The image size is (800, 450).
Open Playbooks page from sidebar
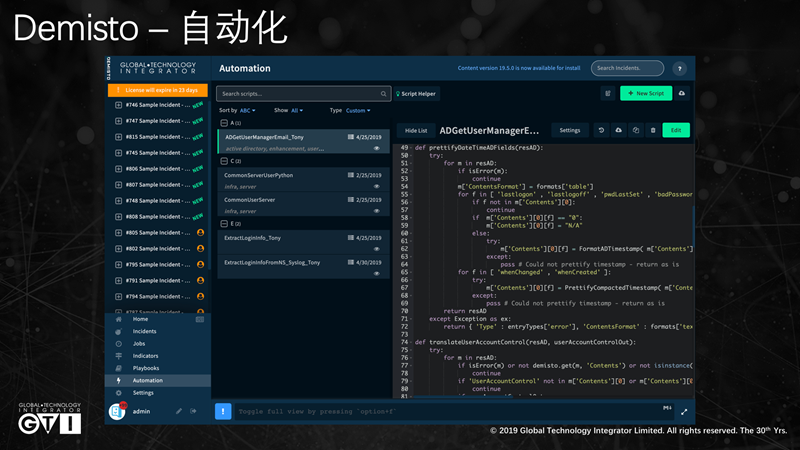pyautogui.click(x=146, y=368)
